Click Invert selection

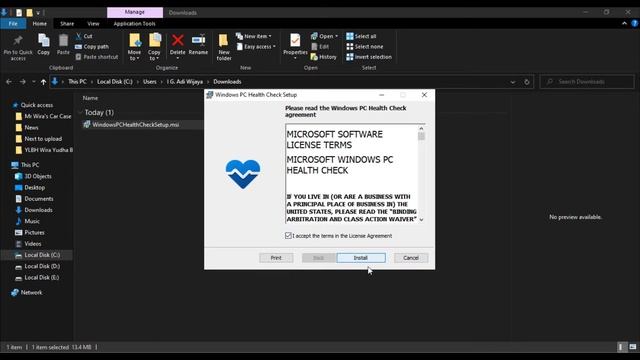369,57
